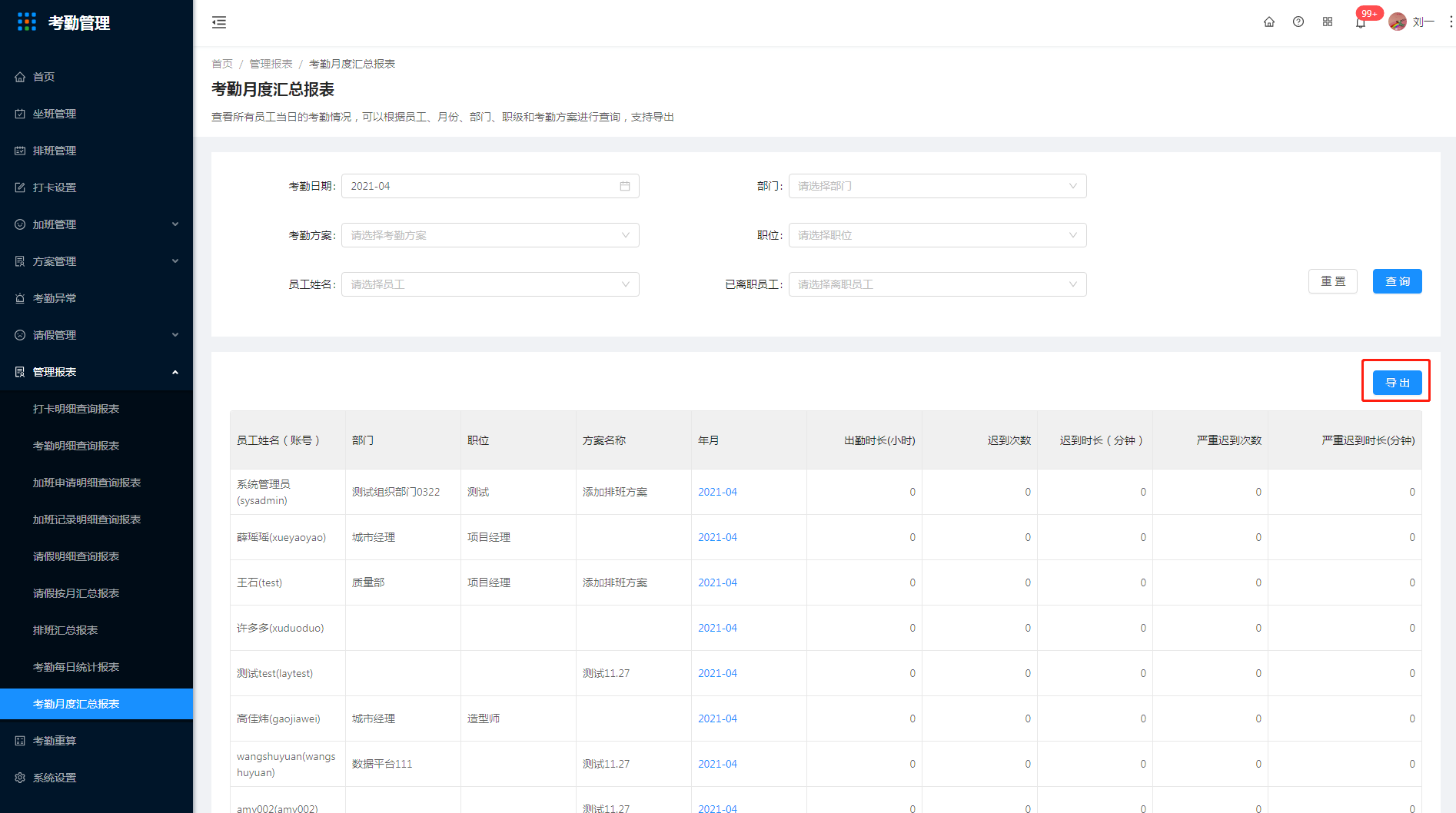Click the calendar icon in date field

click(625, 186)
